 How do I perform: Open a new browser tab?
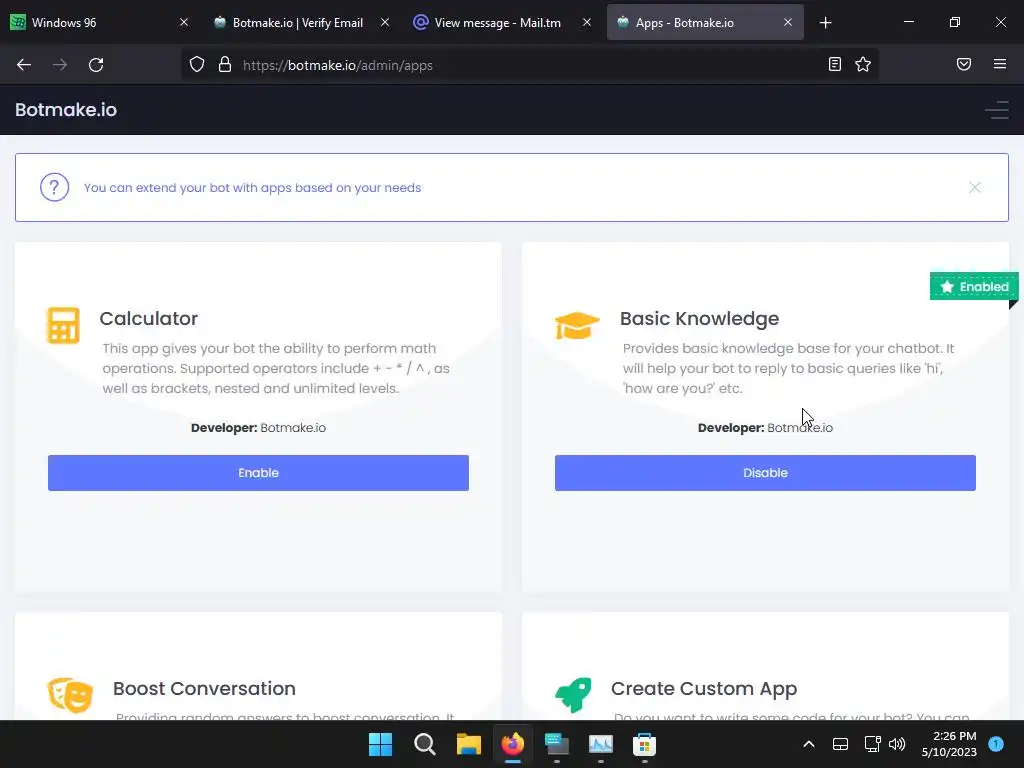pos(825,23)
